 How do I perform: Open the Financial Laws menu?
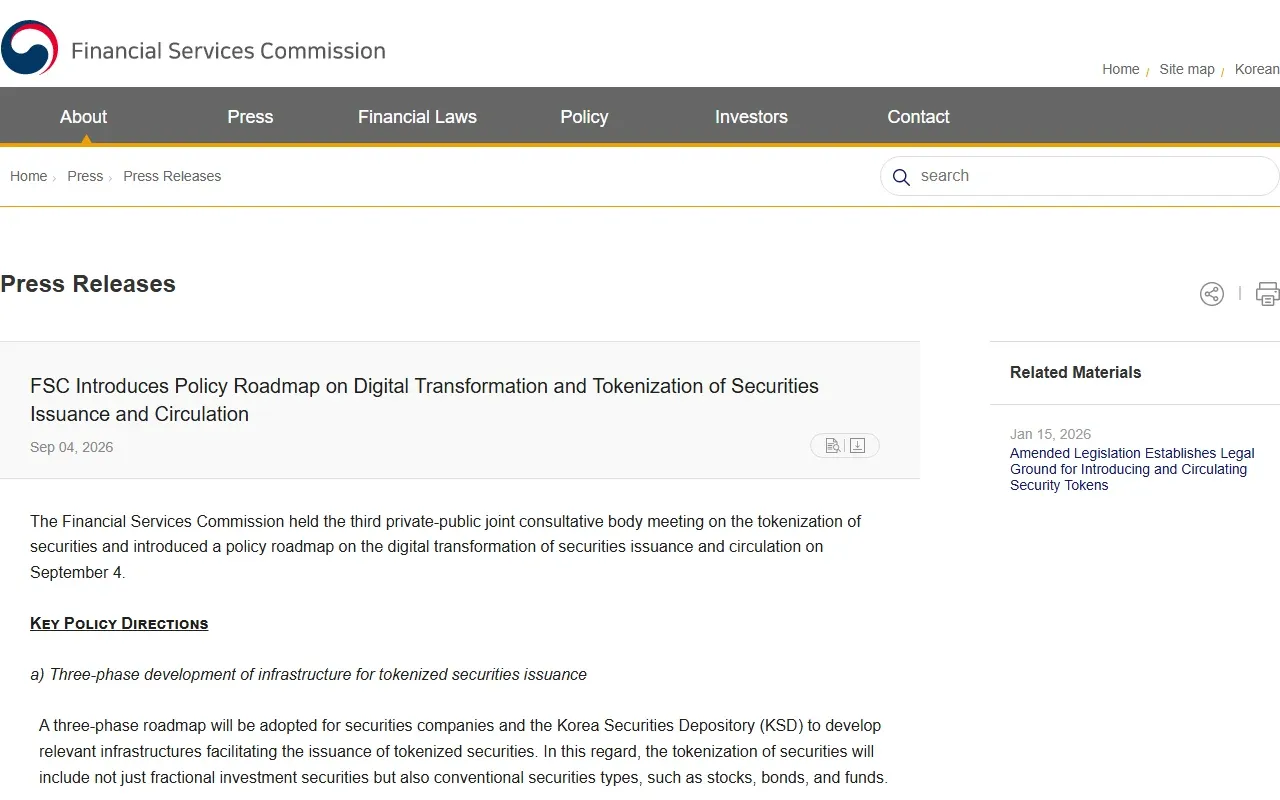417,117
